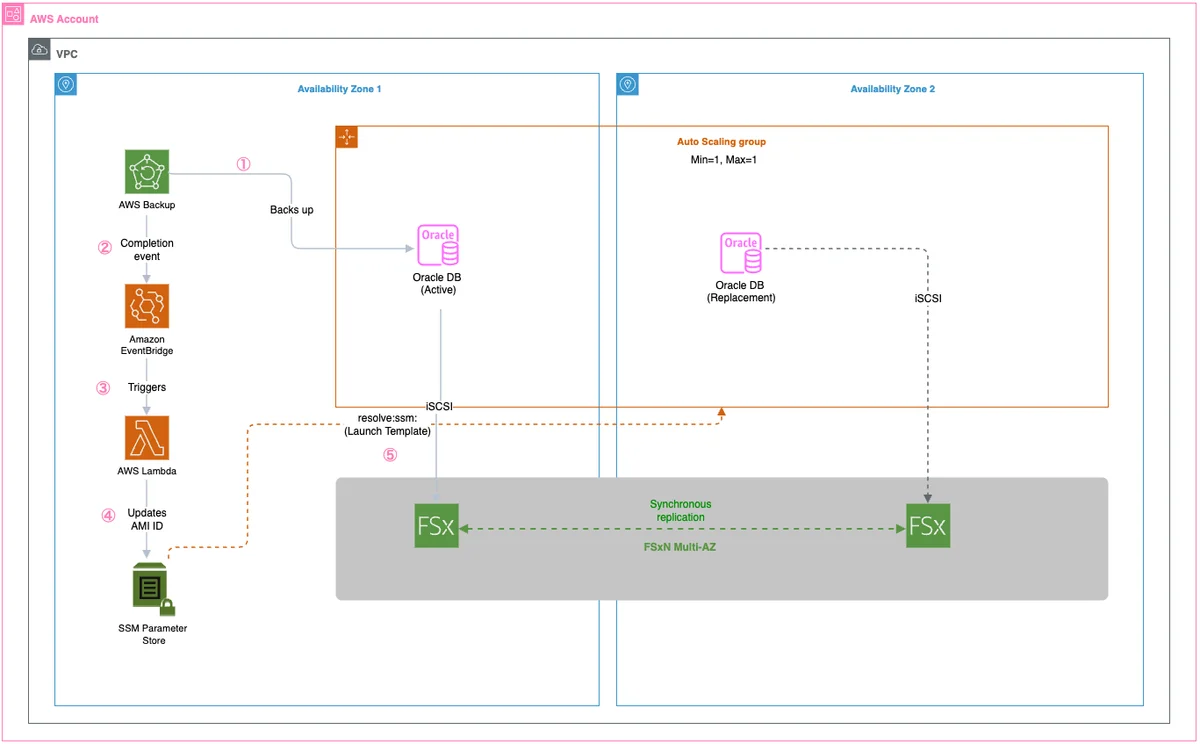Click the 'Updates AMI ID' label

point(147,520)
